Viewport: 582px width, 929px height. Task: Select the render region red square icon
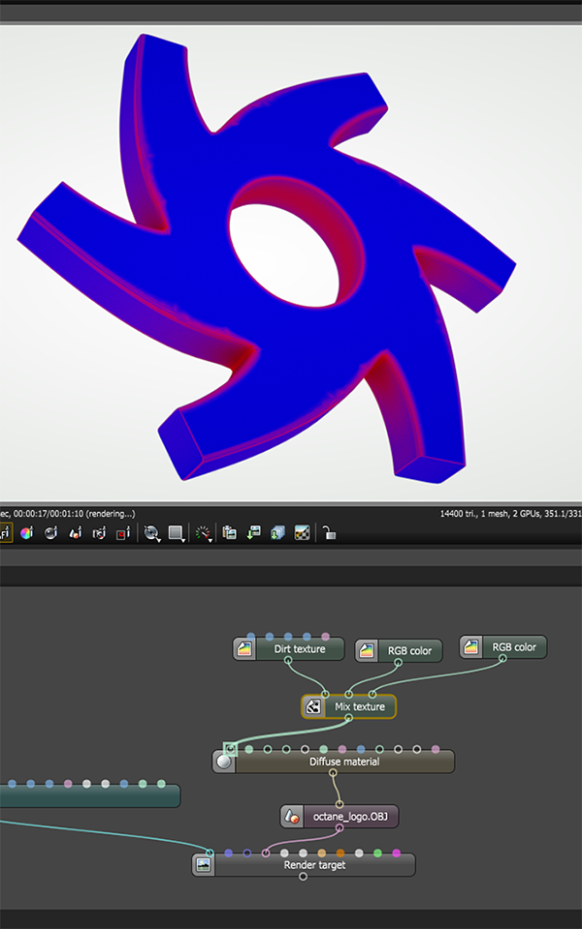pos(123,533)
